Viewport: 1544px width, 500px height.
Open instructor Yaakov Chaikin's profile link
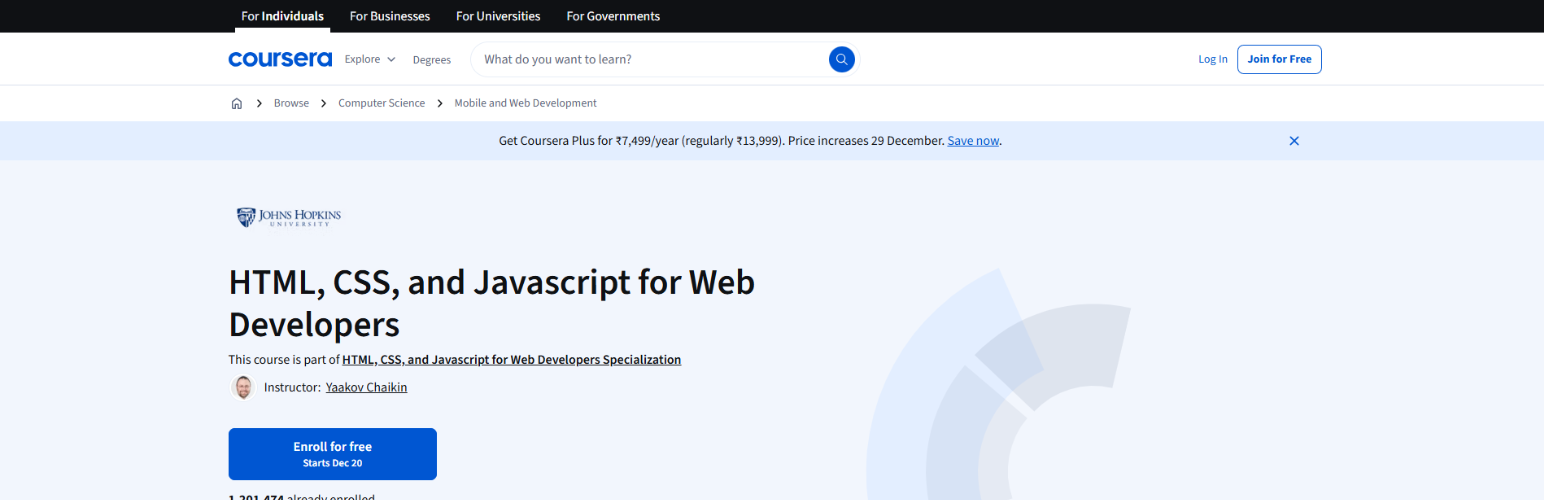coord(366,387)
